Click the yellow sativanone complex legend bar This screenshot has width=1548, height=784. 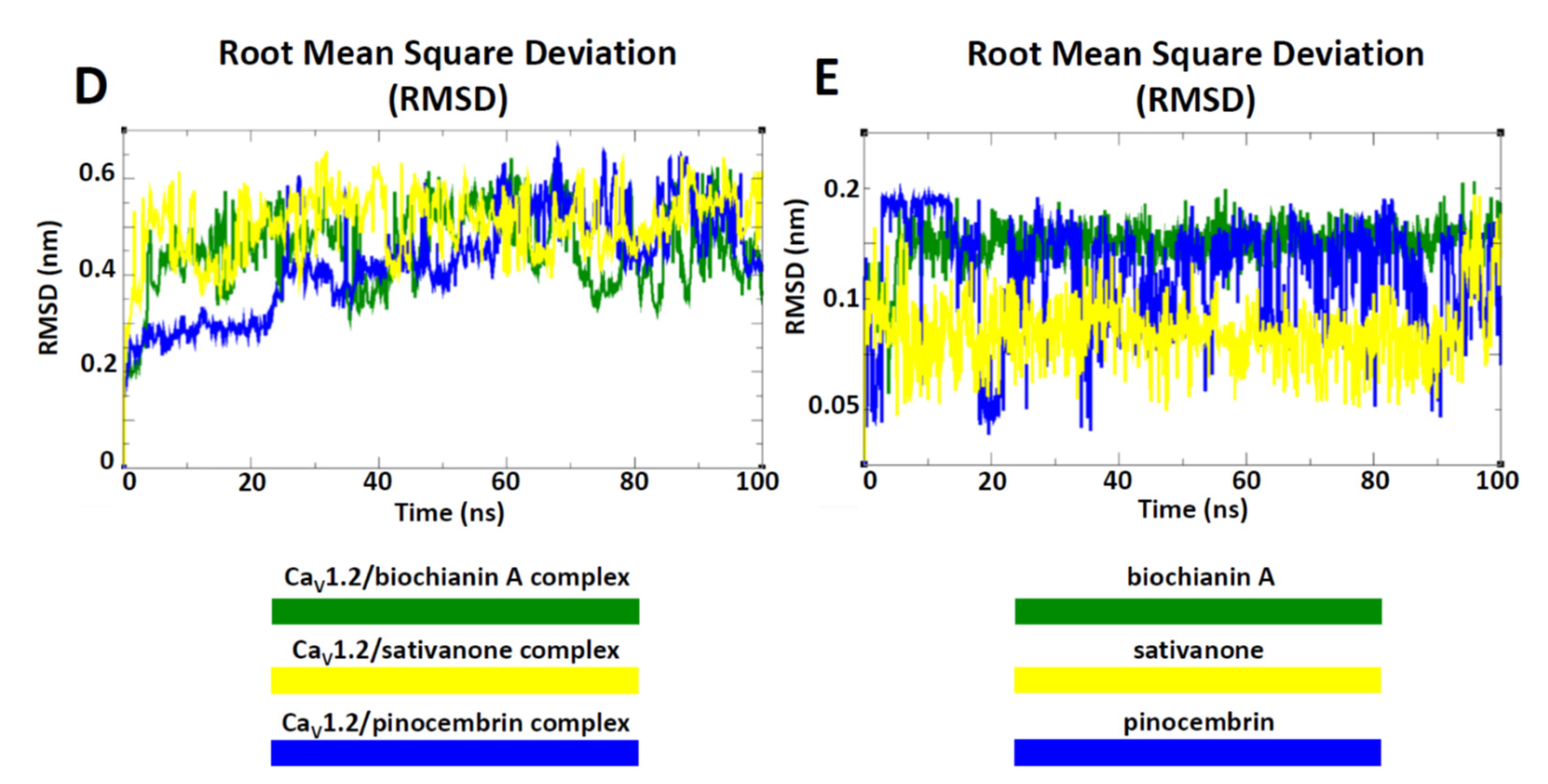click(454, 680)
